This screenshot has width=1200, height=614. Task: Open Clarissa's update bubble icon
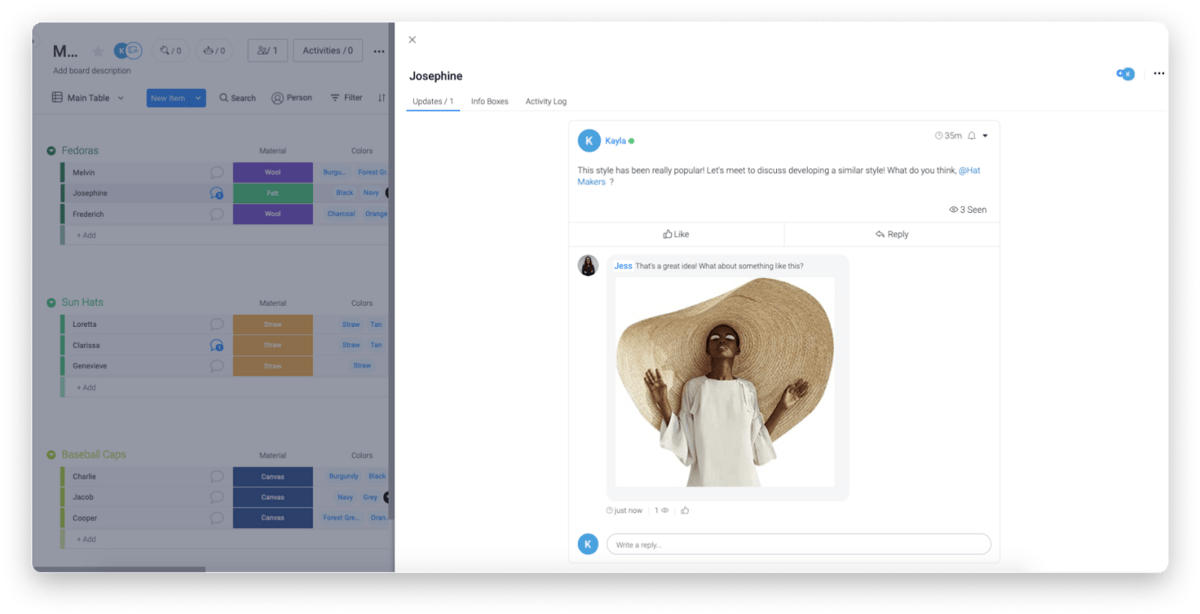[216, 345]
